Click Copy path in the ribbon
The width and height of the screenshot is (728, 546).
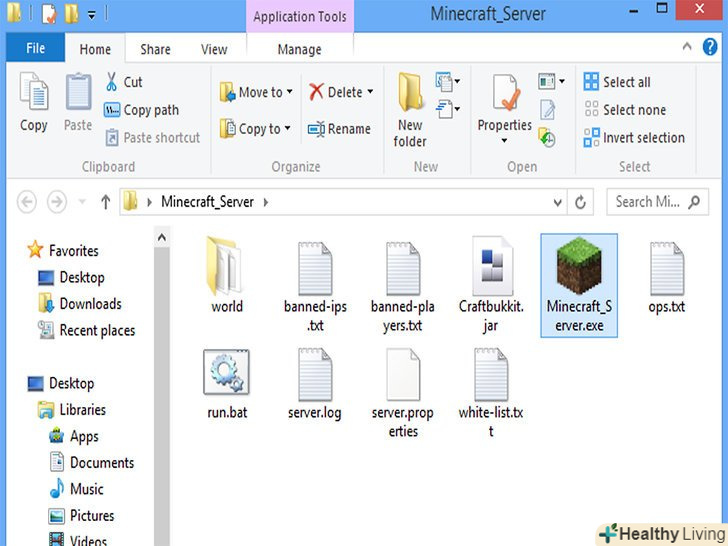point(142,110)
